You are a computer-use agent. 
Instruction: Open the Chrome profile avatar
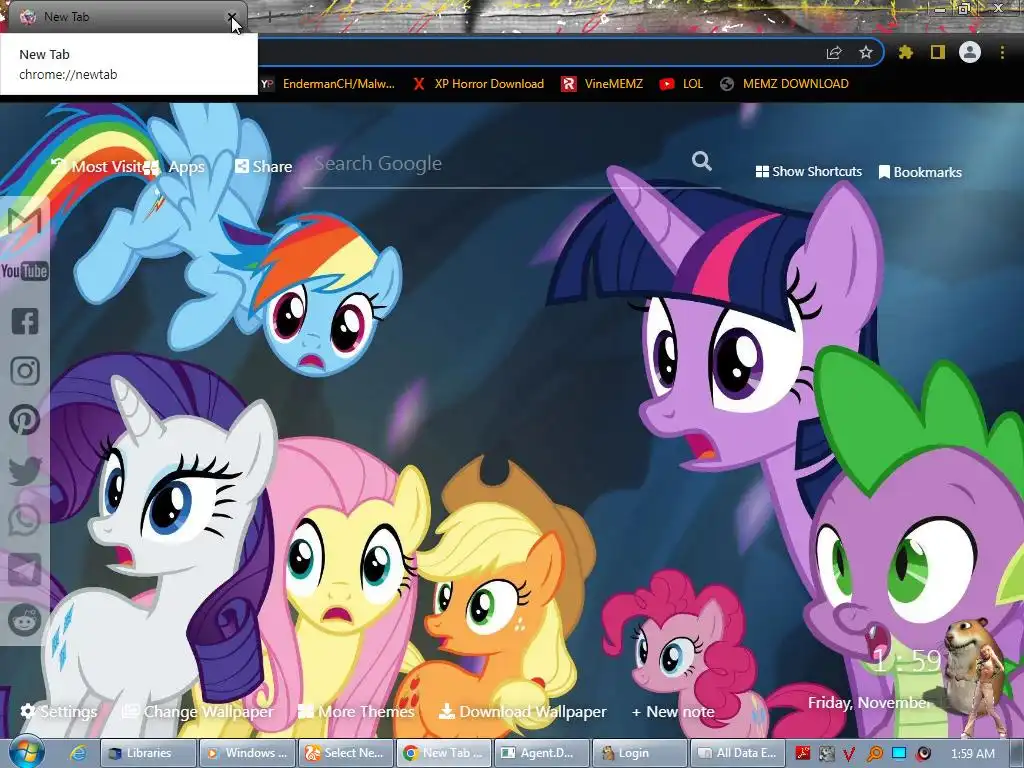[970, 52]
